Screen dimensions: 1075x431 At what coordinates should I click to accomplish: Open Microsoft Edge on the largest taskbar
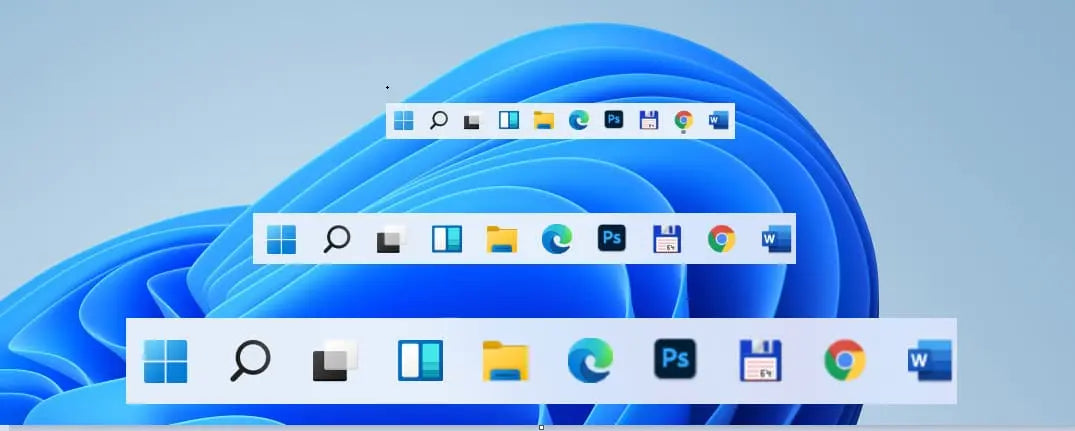tap(590, 361)
